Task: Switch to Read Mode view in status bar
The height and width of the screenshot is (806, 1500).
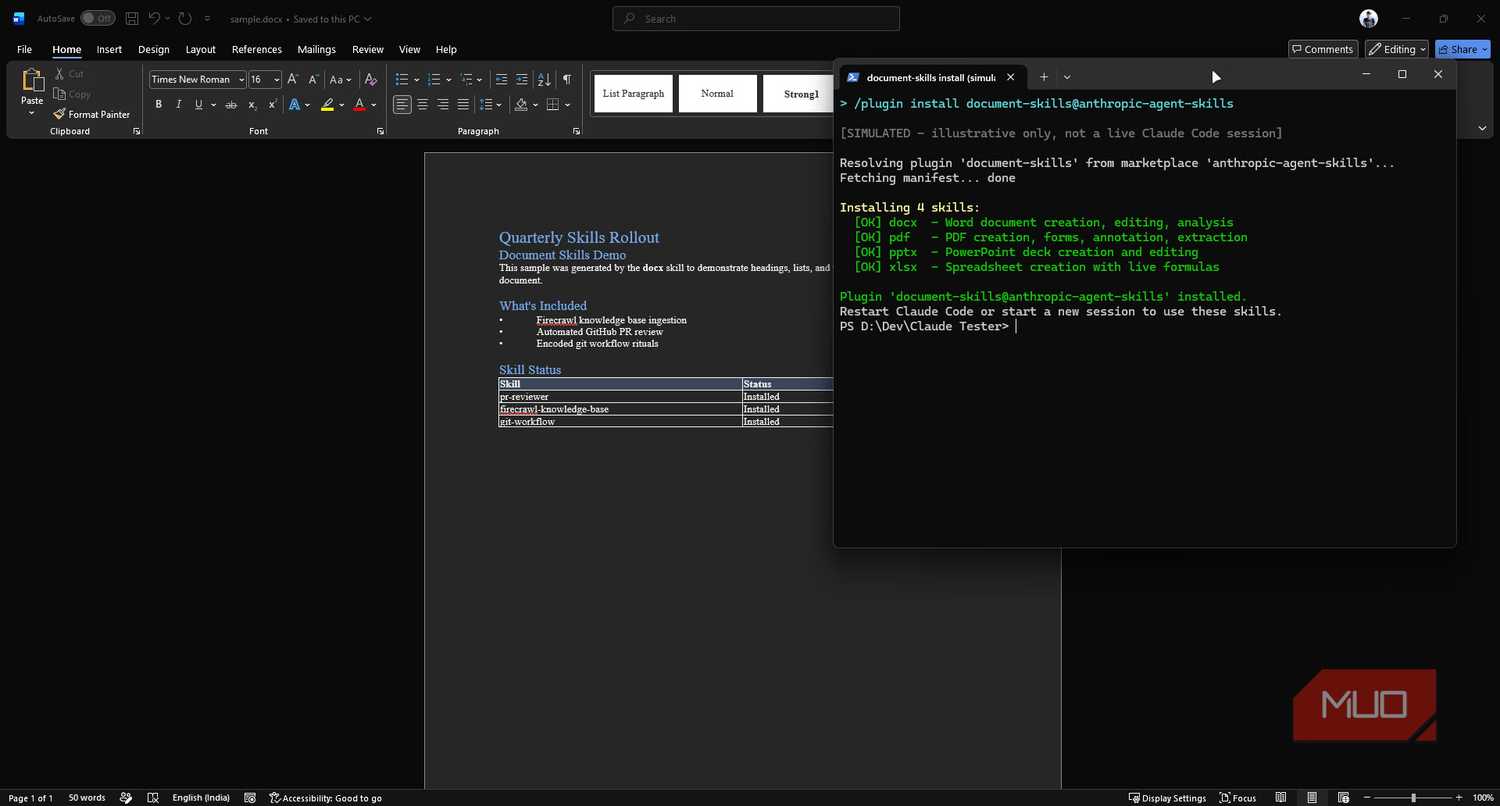Action: [x=1281, y=798]
